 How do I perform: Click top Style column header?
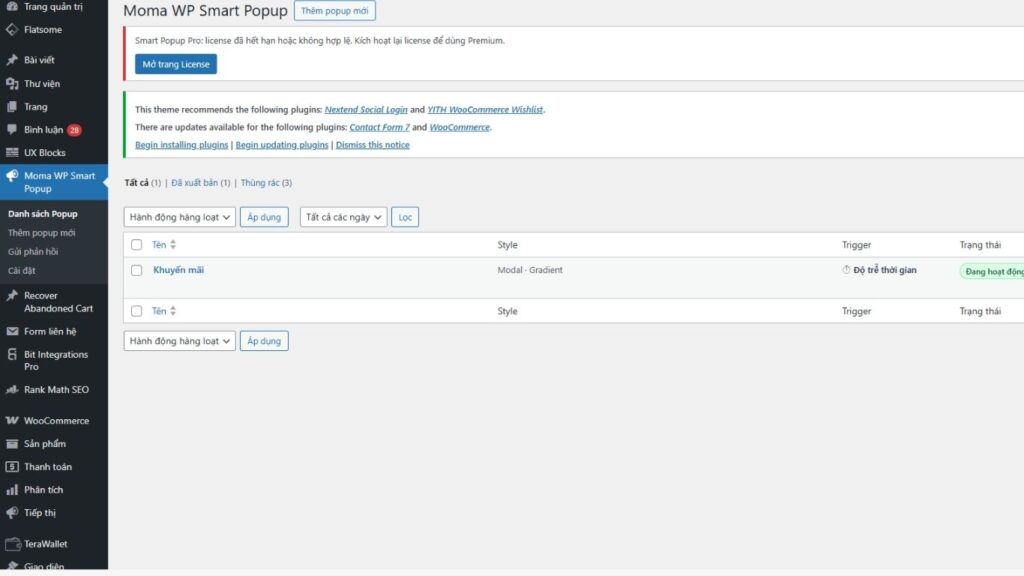[507, 244]
